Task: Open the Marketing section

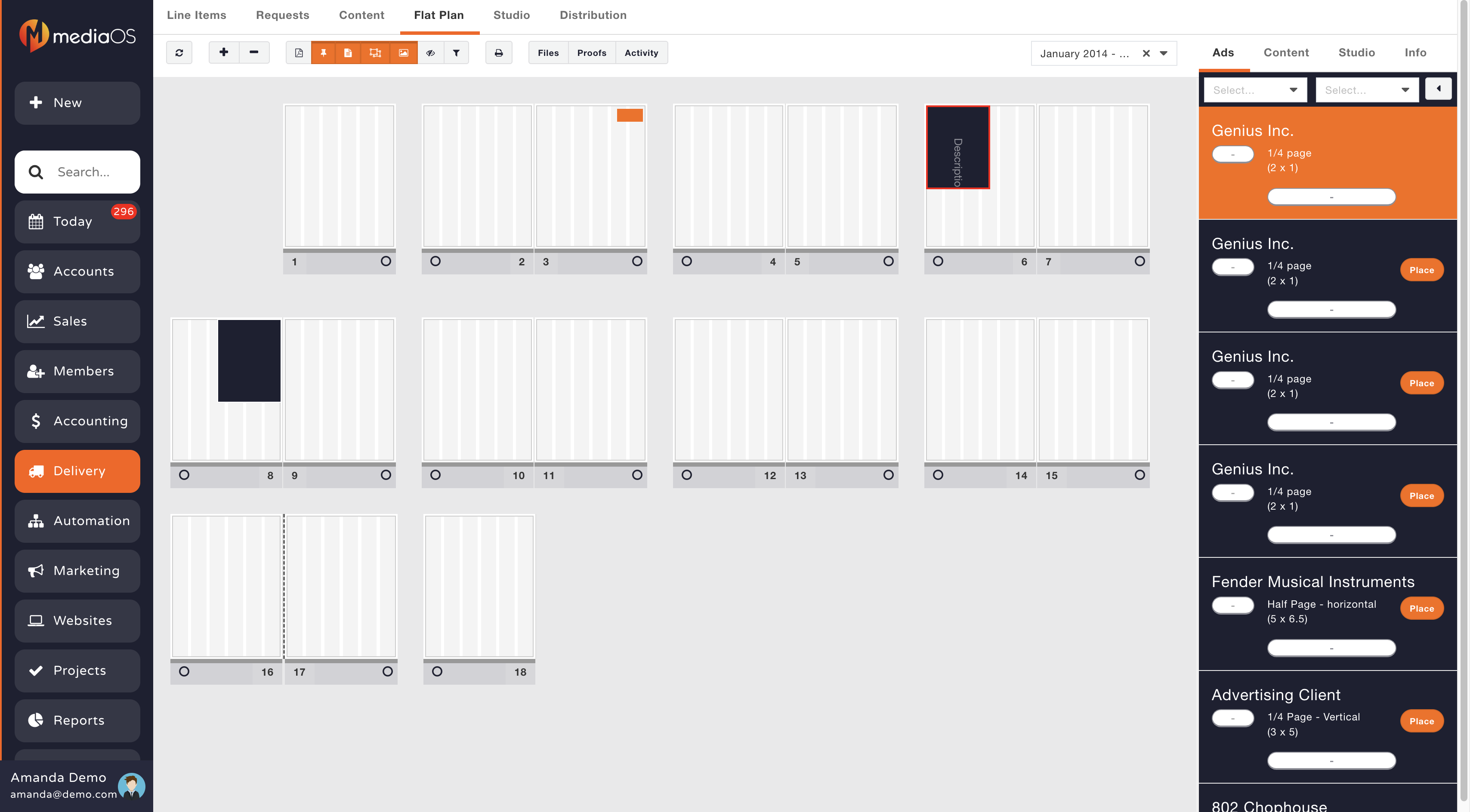Action: tap(77, 571)
